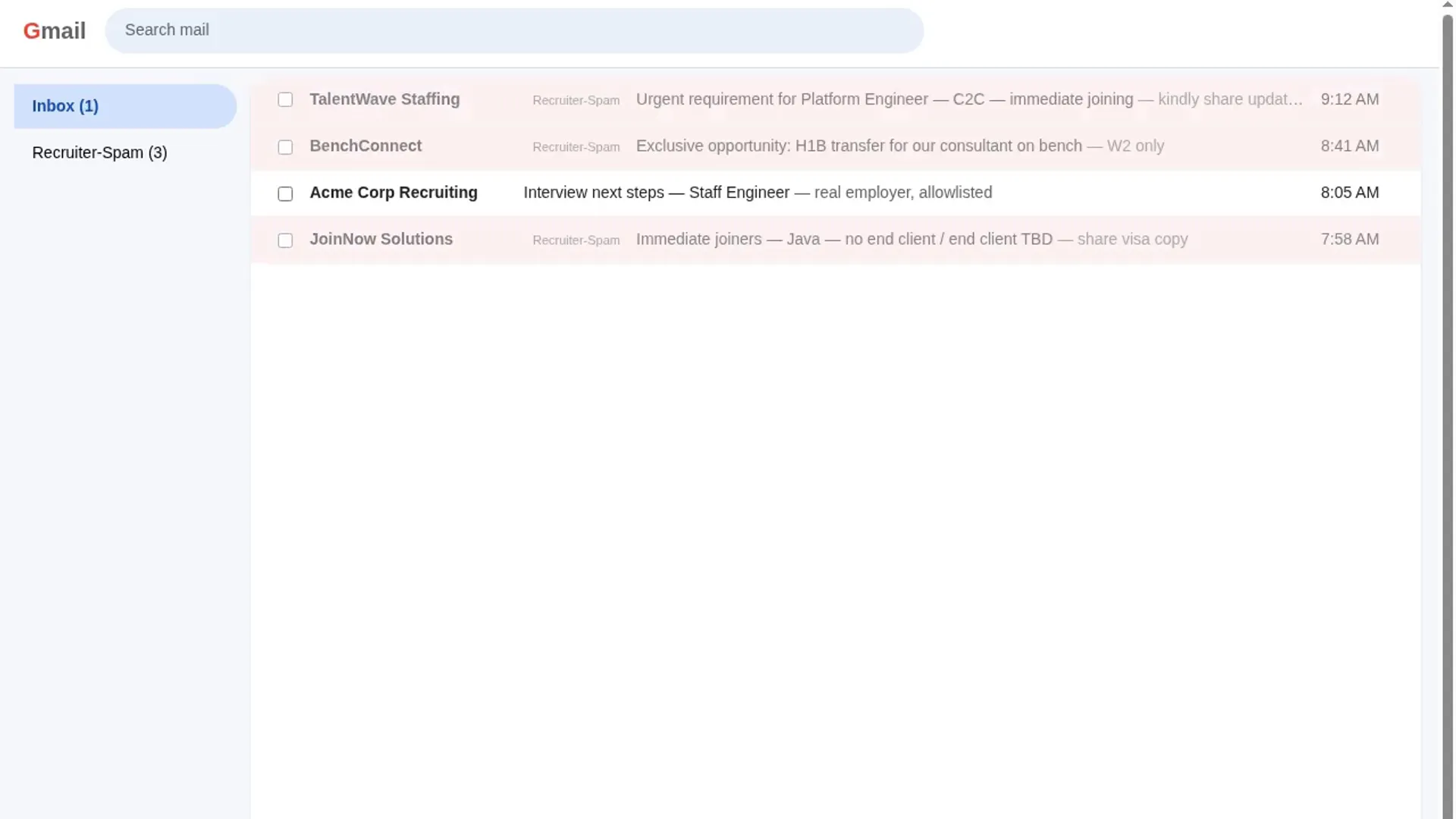Click the 7:58 AM timestamp
Viewport: 1456px width, 819px height.
(x=1349, y=239)
